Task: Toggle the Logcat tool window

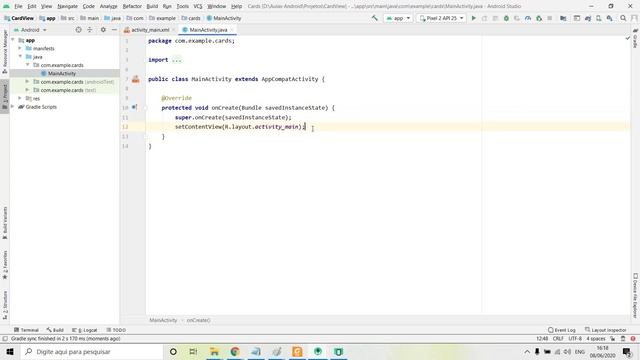Action: pos(85,330)
